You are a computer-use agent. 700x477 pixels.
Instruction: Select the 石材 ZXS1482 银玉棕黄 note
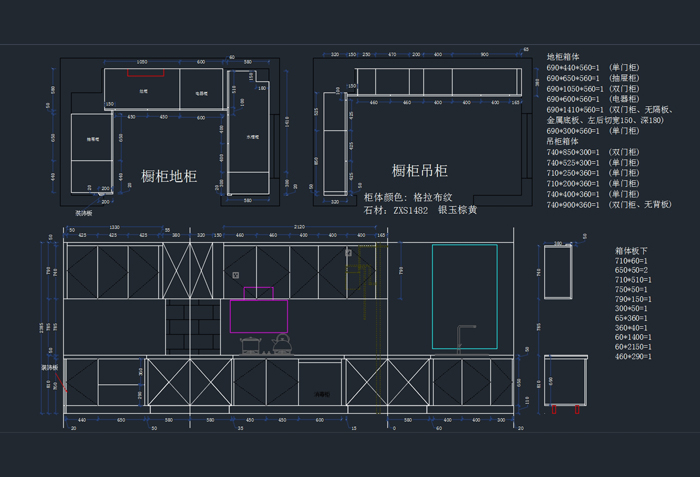pos(420,210)
